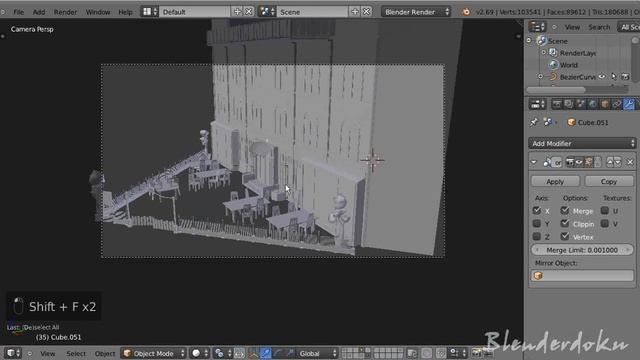The width and height of the screenshot is (640, 360).
Task: Toggle modifier edit mode display icon
Action: click(589, 162)
